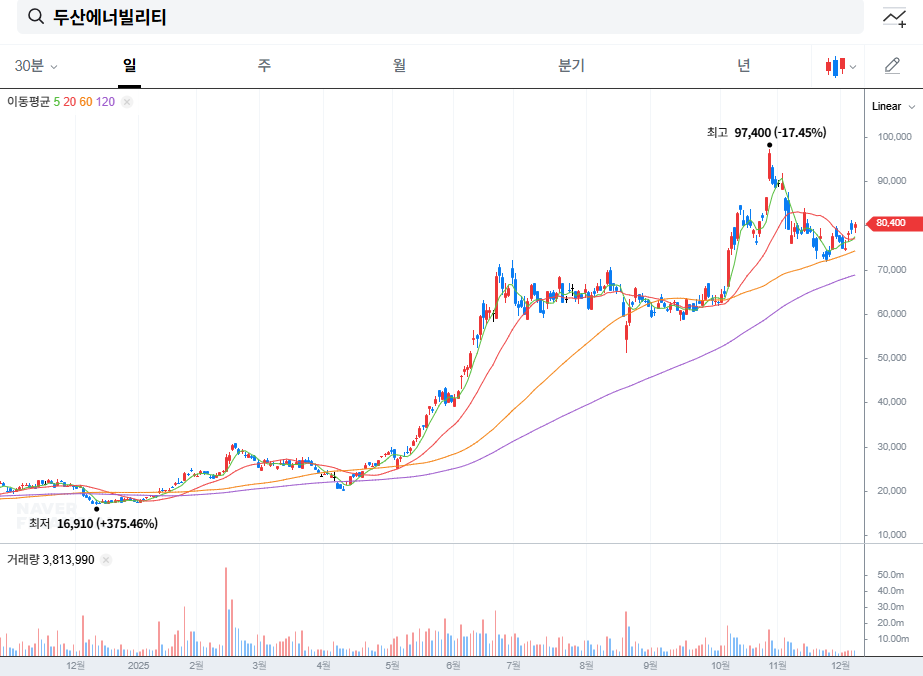Select the 60-day moving average value
This screenshot has width=923, height=676.
[x=86, y=102]
